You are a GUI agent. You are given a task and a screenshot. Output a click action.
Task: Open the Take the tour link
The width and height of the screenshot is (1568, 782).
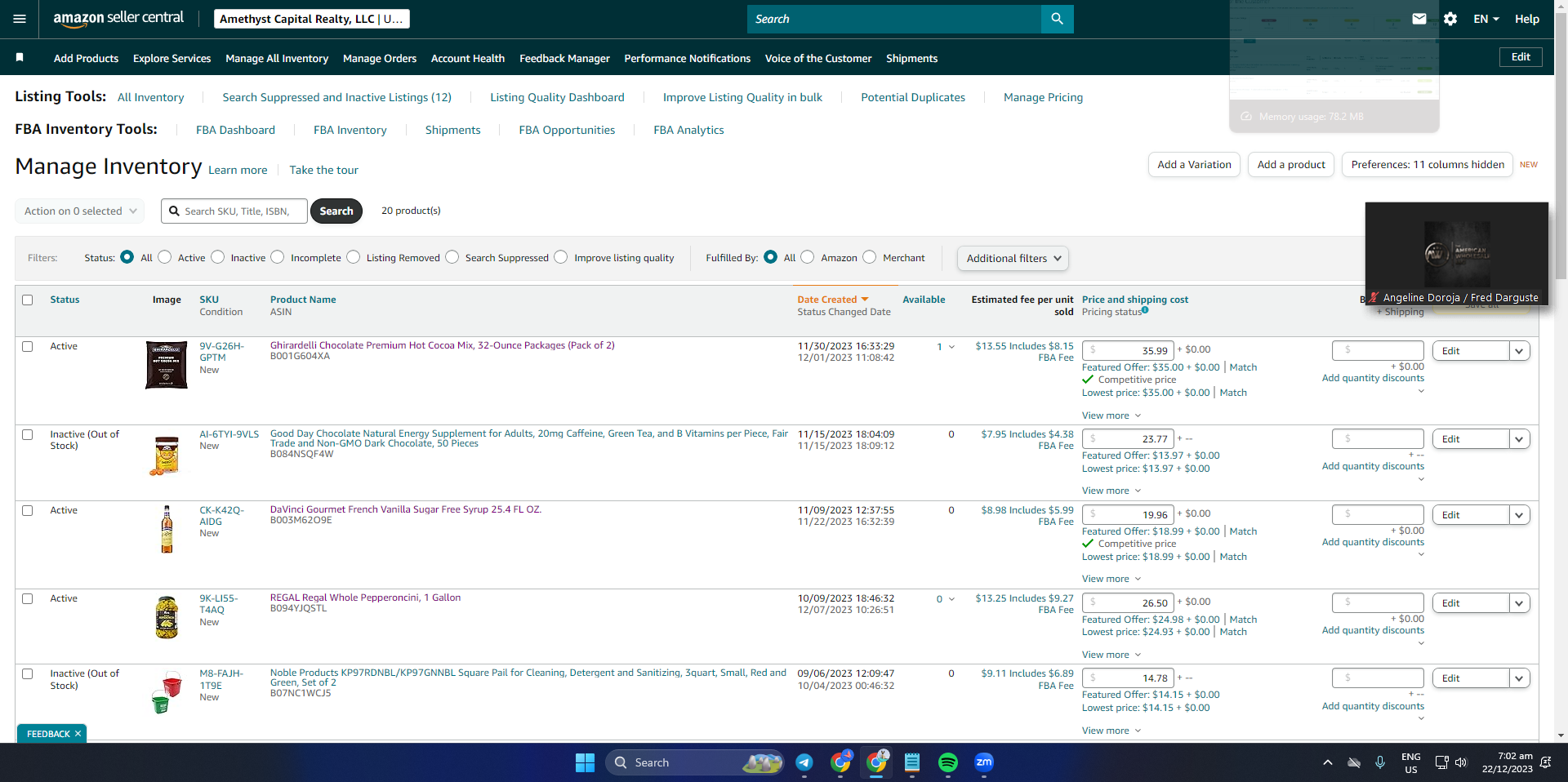tap(323, 170)
